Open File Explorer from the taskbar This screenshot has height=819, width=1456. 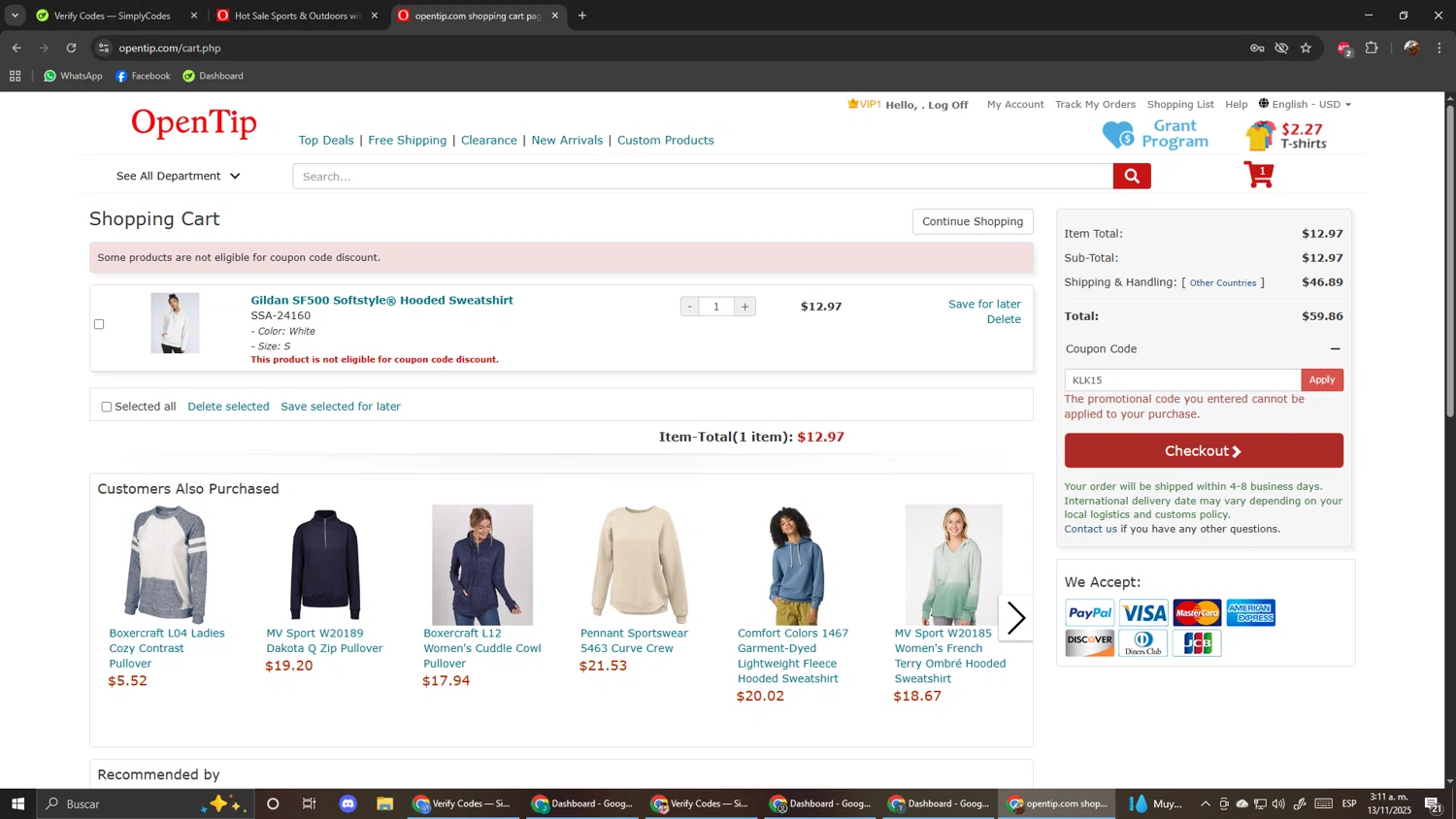click(384, 803)
